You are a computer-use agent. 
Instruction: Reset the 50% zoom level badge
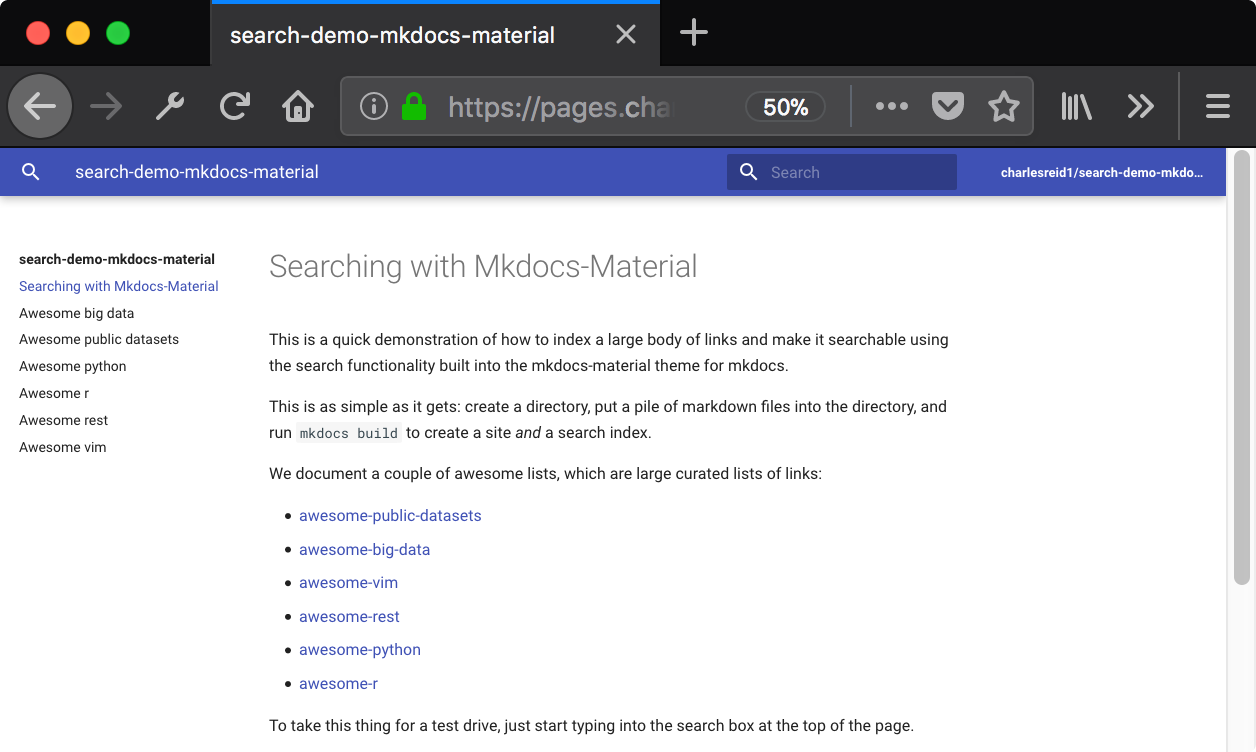[x=785, y=107]
